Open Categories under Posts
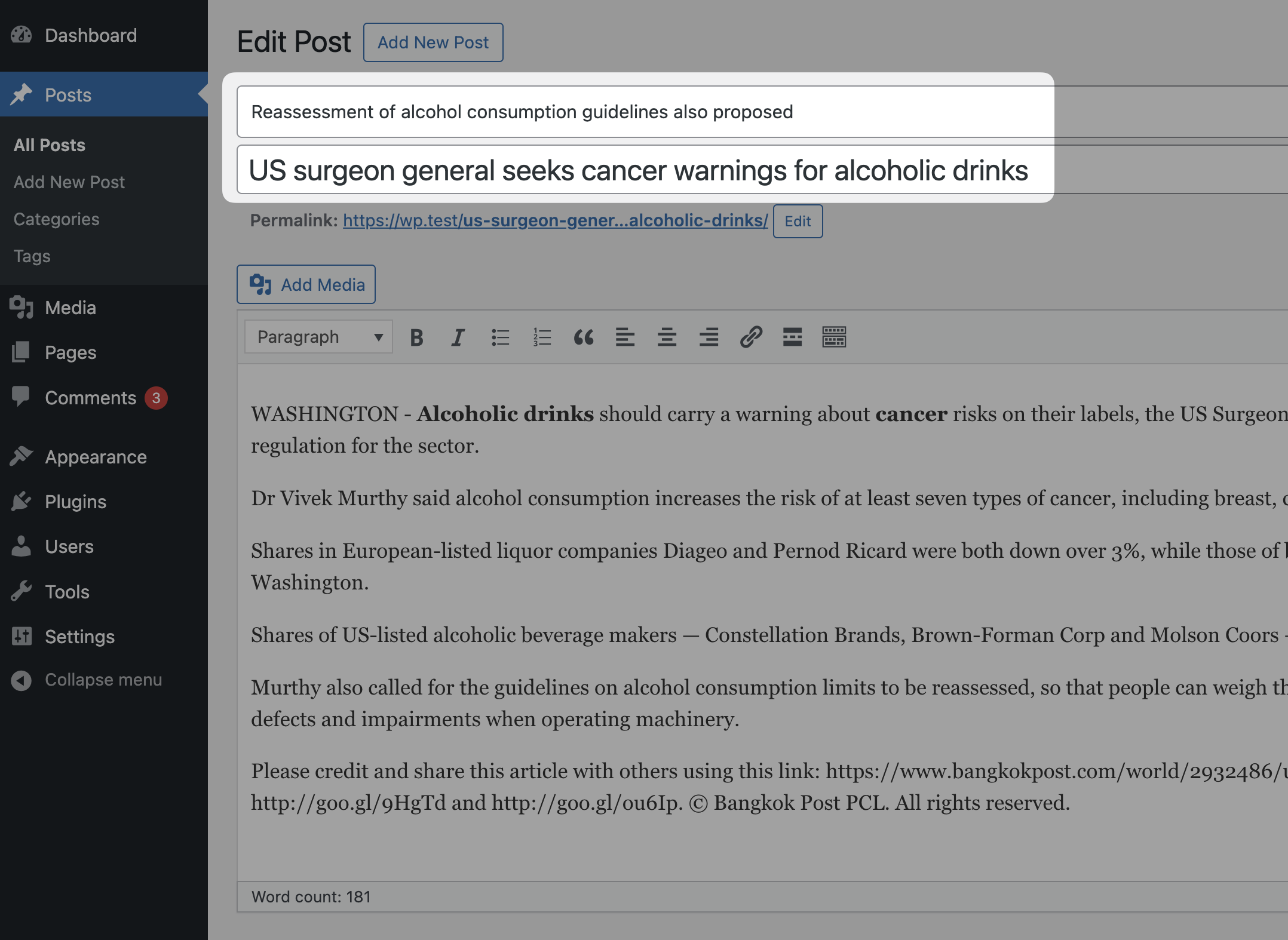 point(56,219)
